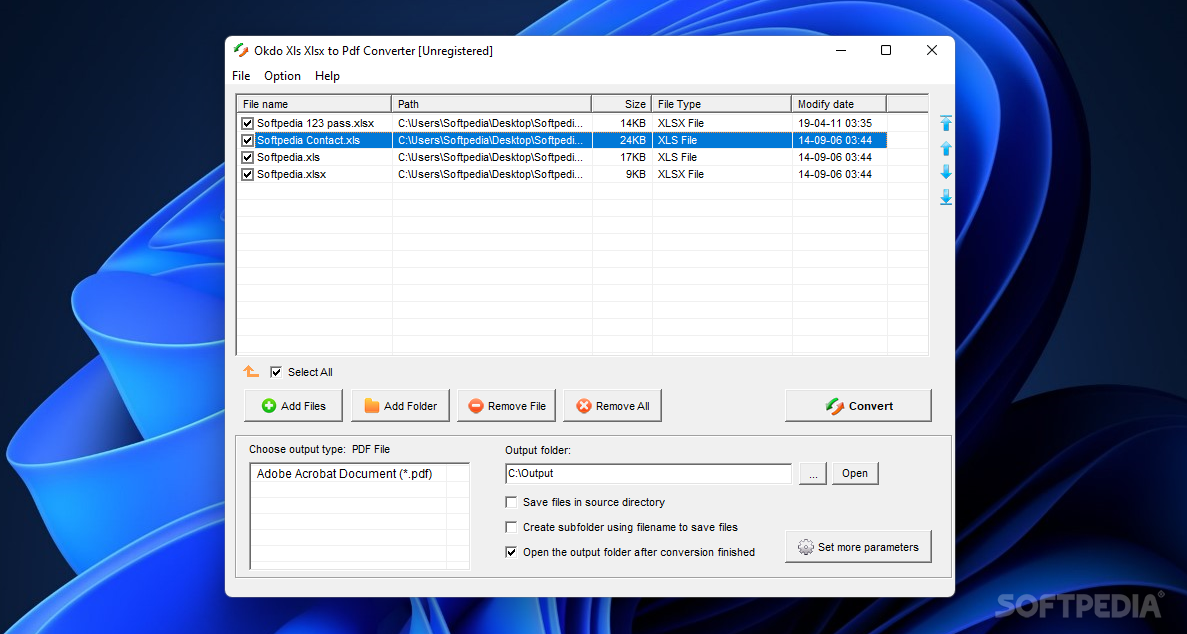Open the Help menu
The height and width of the screenshot is (634, 1187).
(327, 76)
